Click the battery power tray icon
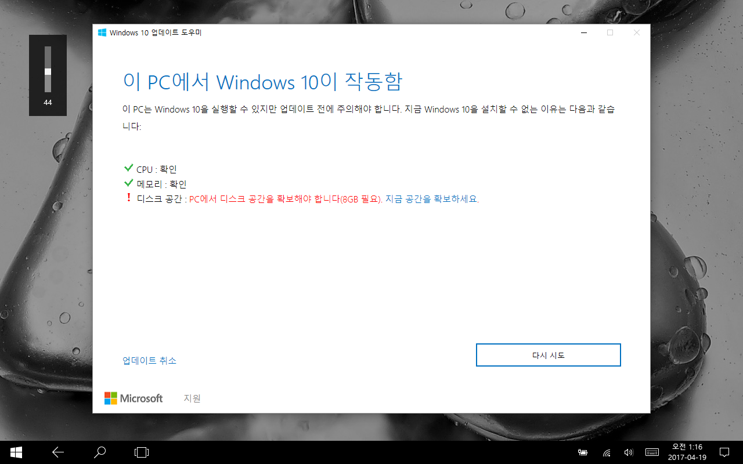 583,453
